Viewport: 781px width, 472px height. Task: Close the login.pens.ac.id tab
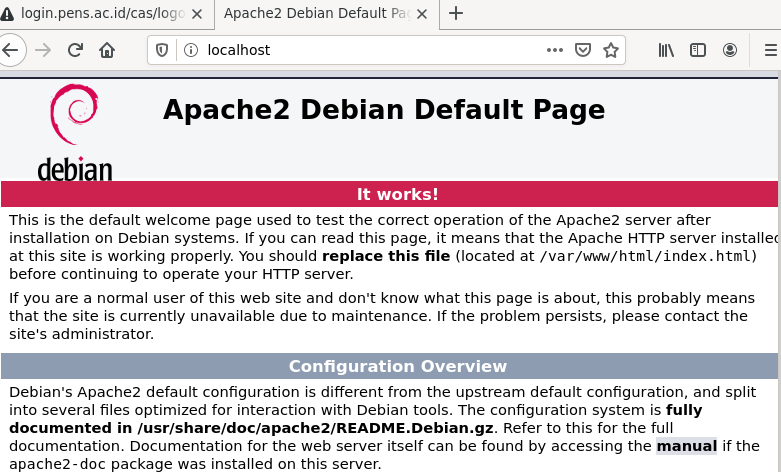[197, 14]
